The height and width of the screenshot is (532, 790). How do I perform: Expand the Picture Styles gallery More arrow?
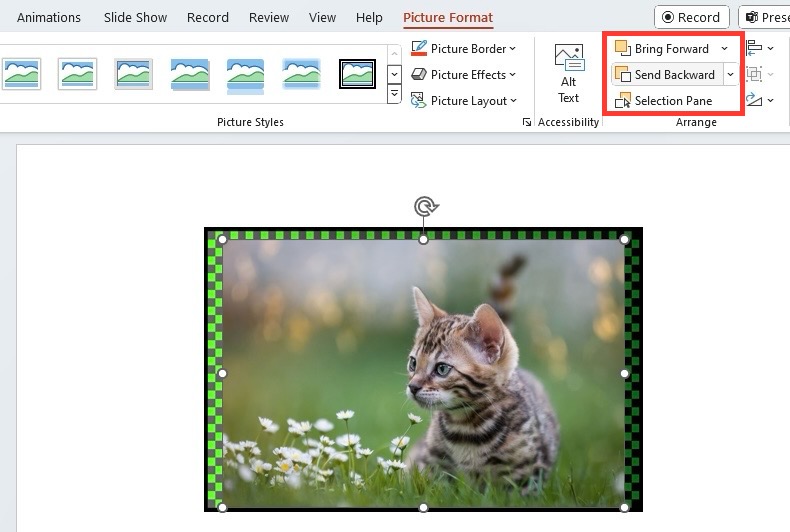coord(394,94)
